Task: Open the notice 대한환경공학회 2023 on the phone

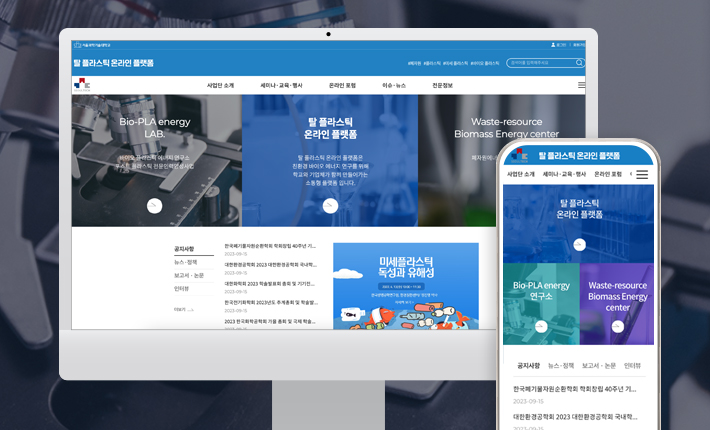Action: click(x=575, y=417)
